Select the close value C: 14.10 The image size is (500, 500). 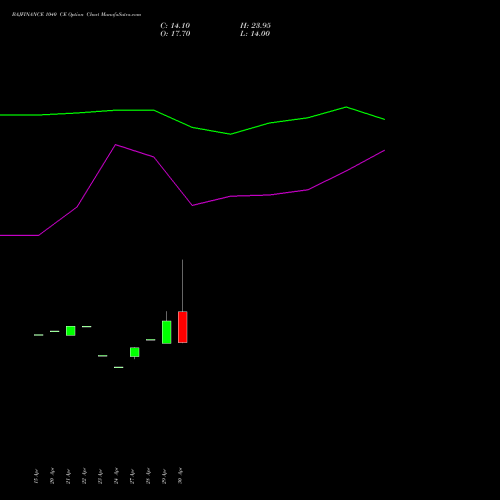click(x=175, y=26)
